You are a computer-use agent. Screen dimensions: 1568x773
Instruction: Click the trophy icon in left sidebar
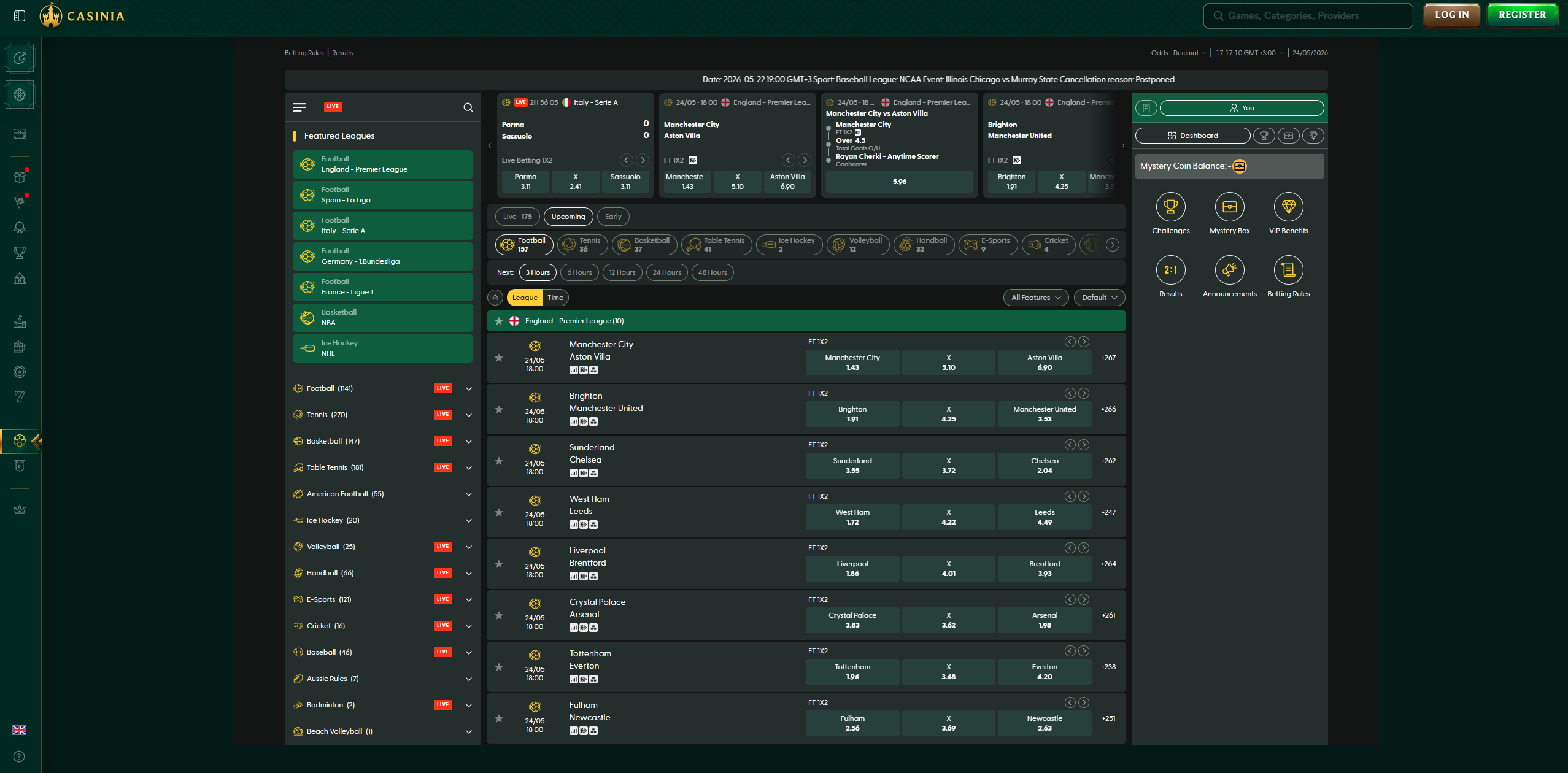coord(20,253)
